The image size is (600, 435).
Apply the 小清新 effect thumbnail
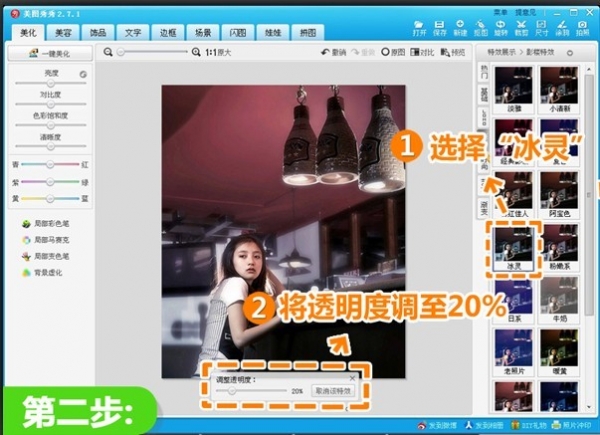559,89
